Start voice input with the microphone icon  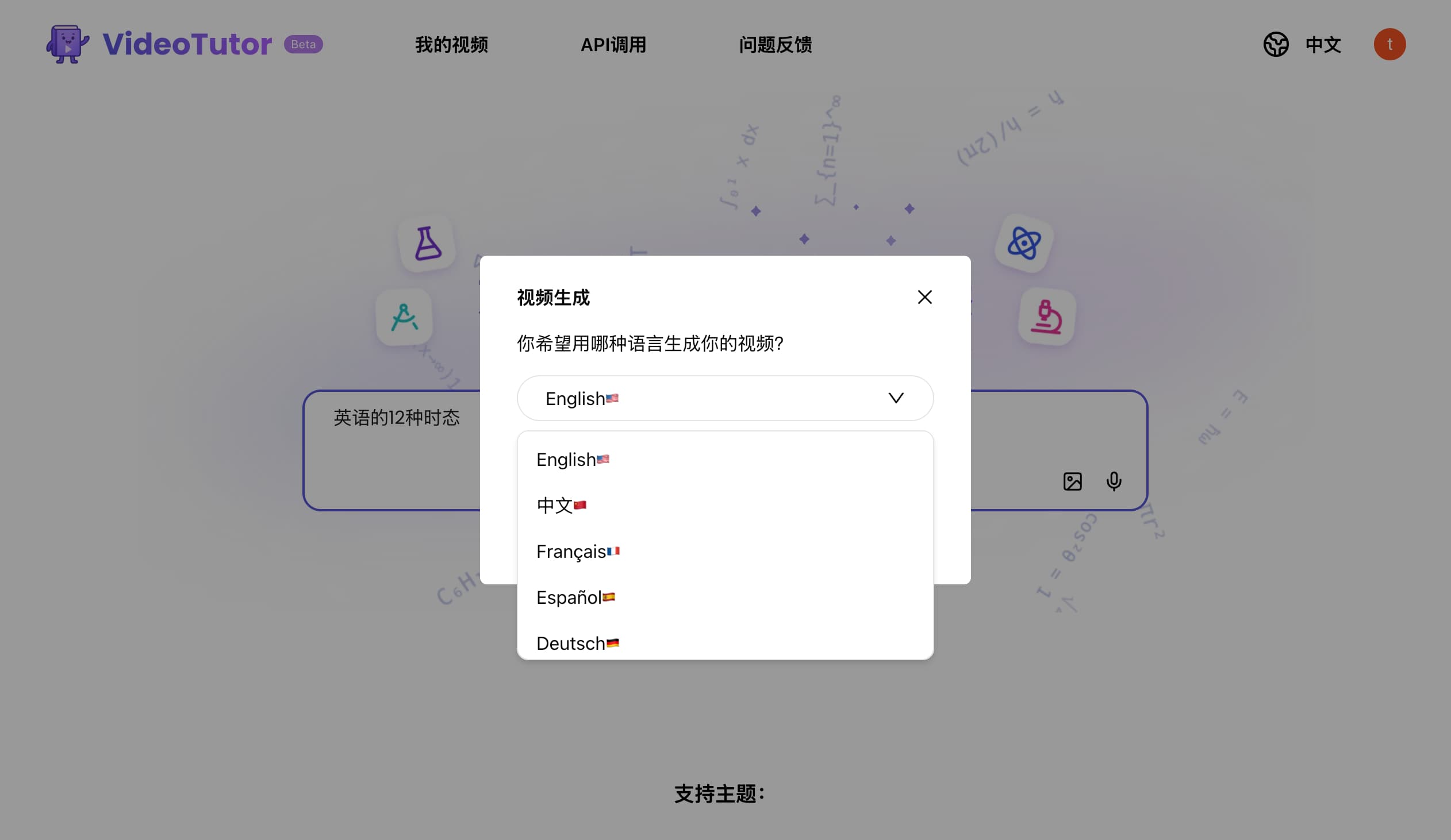click(x=1114, y=481)
